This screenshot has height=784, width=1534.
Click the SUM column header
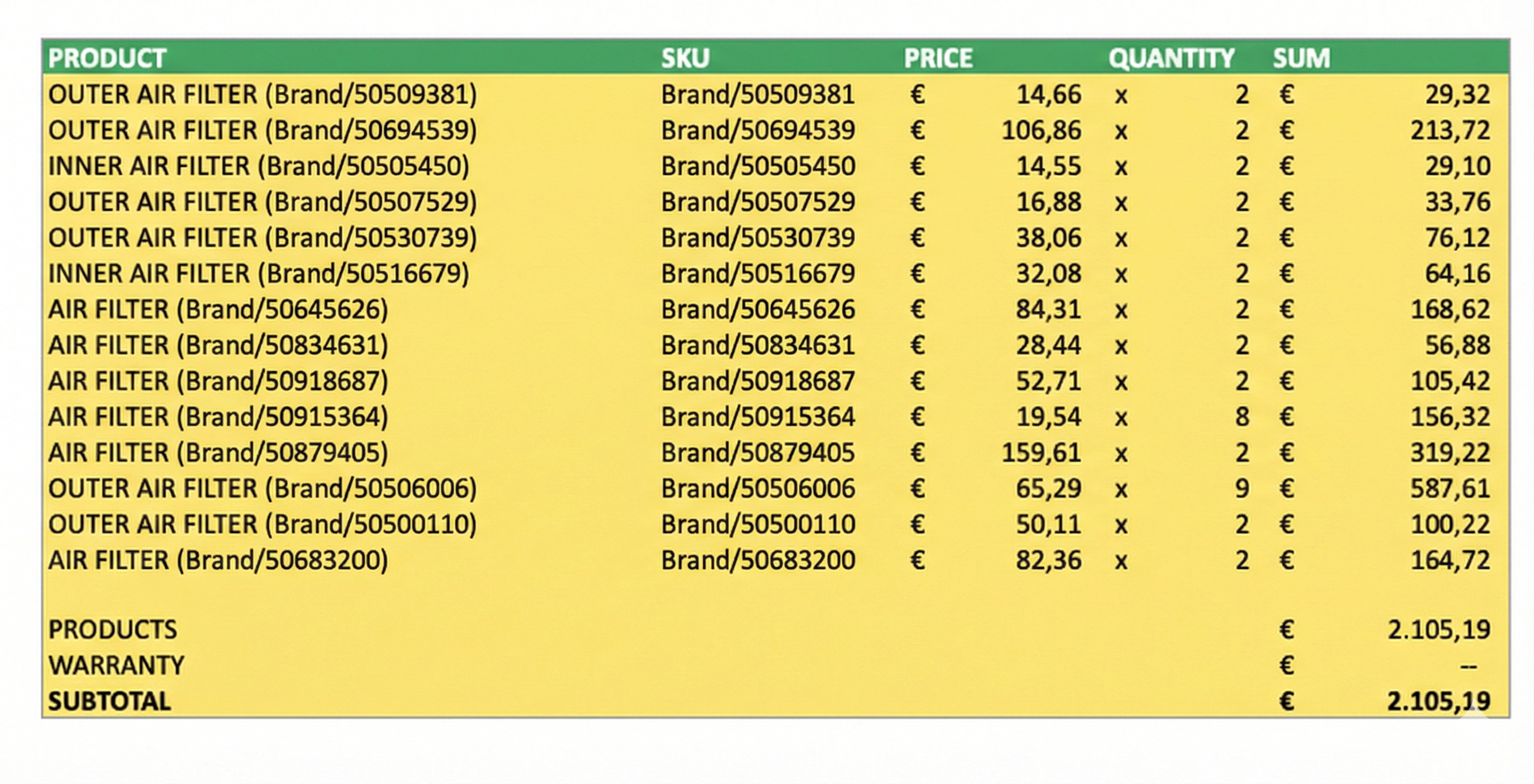(1301, 59)
